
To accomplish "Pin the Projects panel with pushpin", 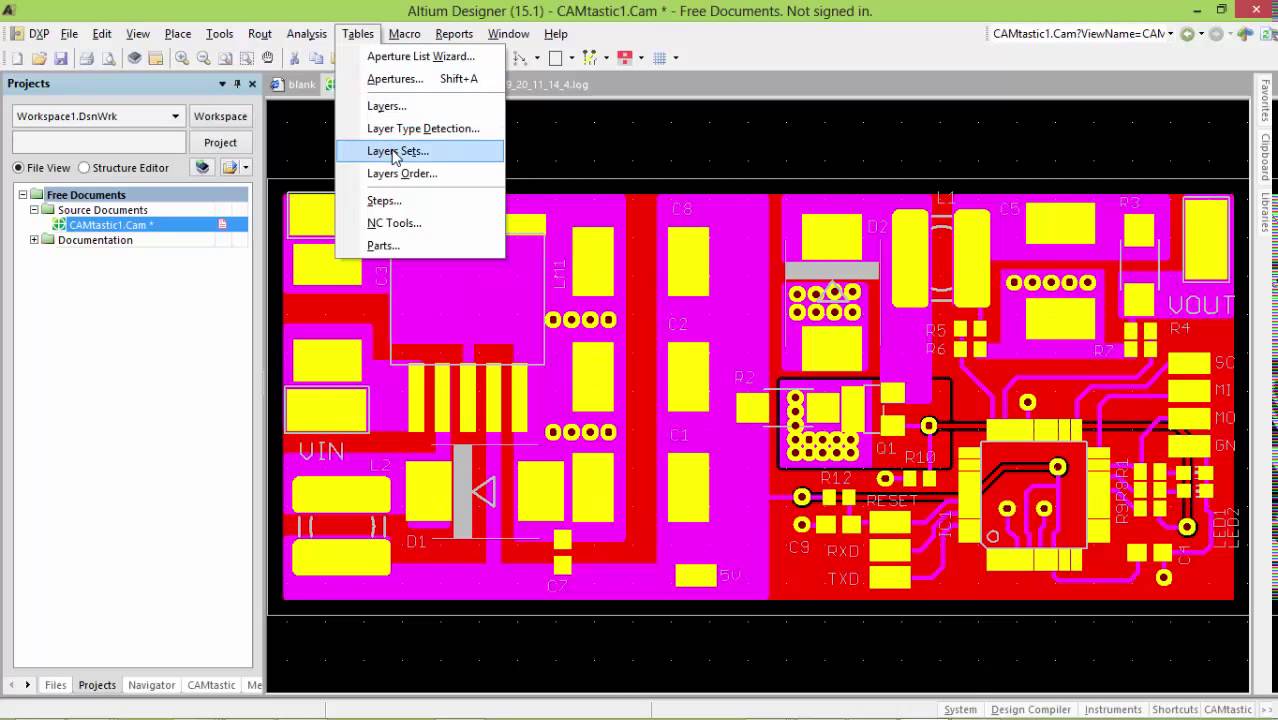I will 237,84.
